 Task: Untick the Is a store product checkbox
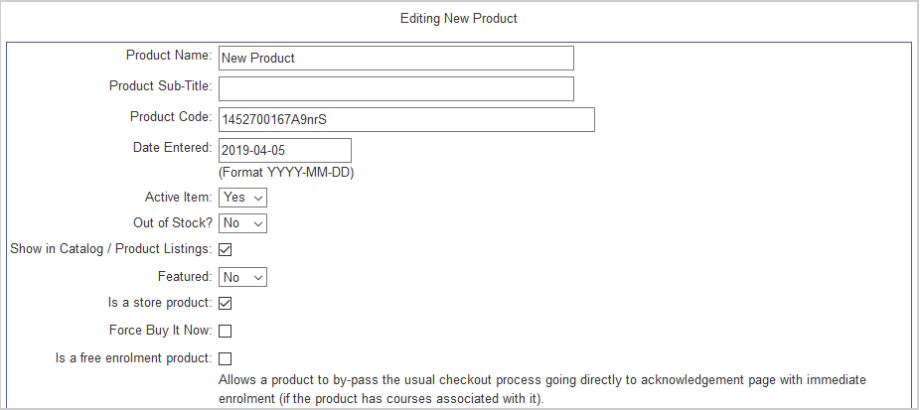(225, 304)
